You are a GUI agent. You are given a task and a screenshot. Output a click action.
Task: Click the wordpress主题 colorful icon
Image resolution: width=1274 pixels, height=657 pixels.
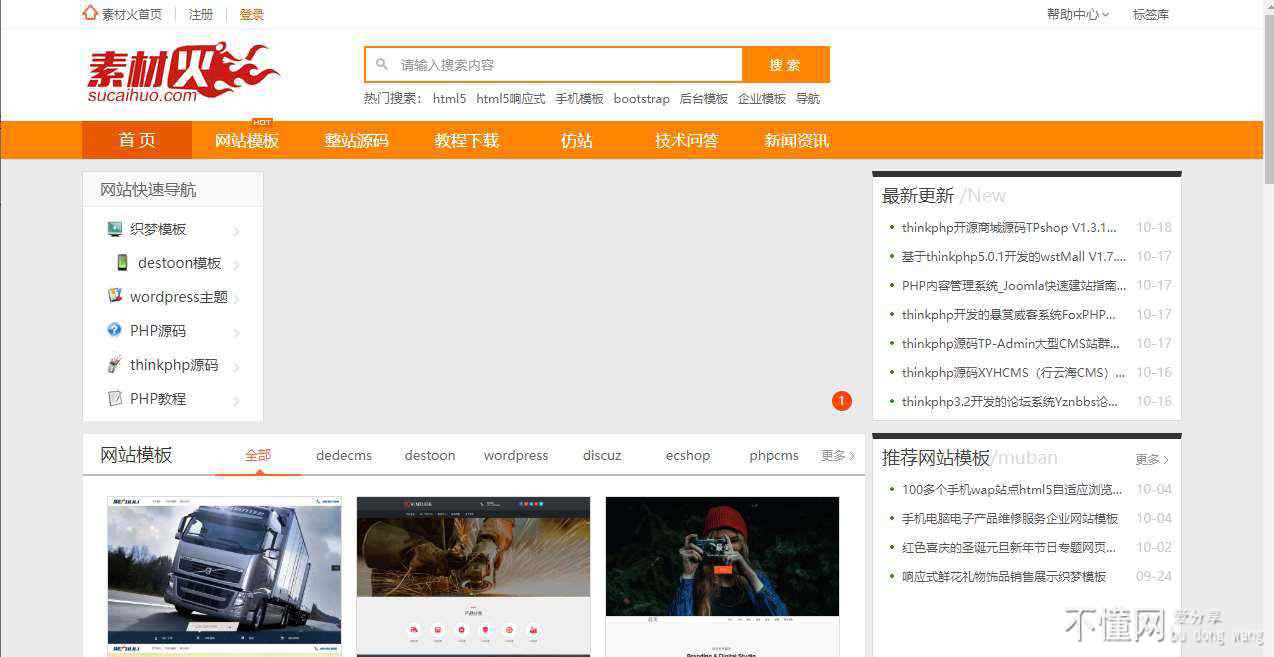click(115, 296)
